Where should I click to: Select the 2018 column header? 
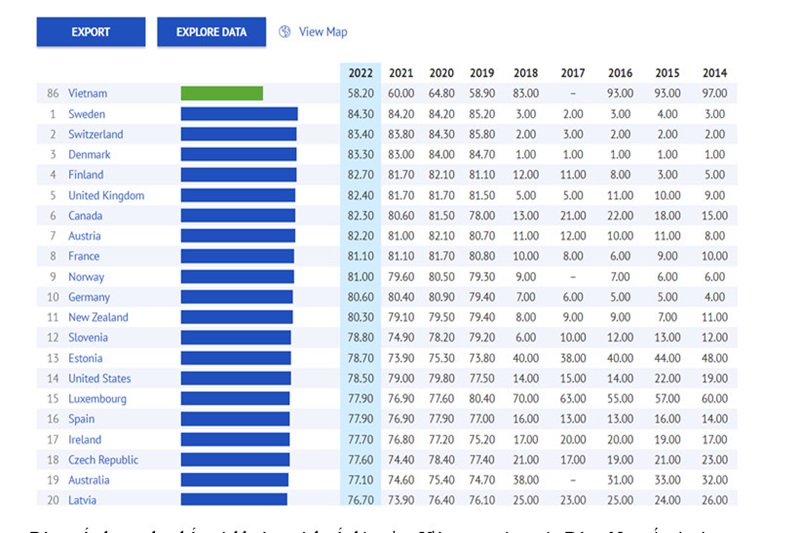[x=526, y=73]
